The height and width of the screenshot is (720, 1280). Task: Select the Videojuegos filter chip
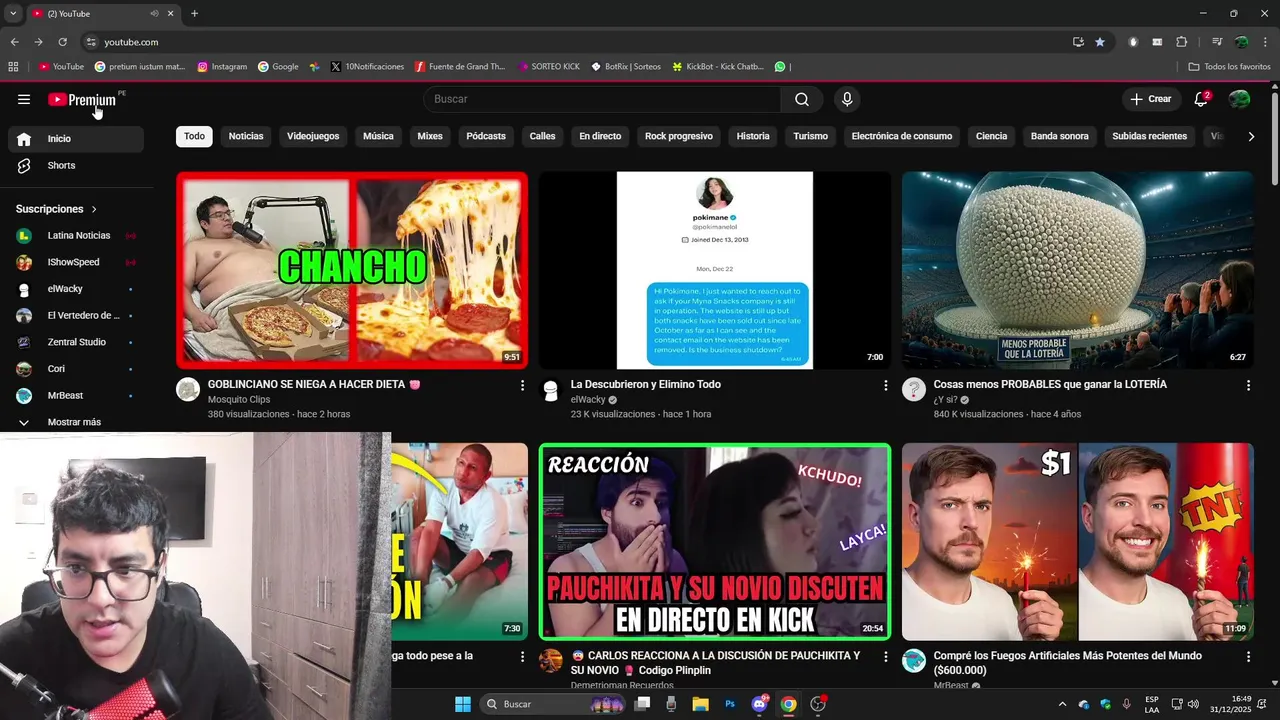tap(313, 136)
